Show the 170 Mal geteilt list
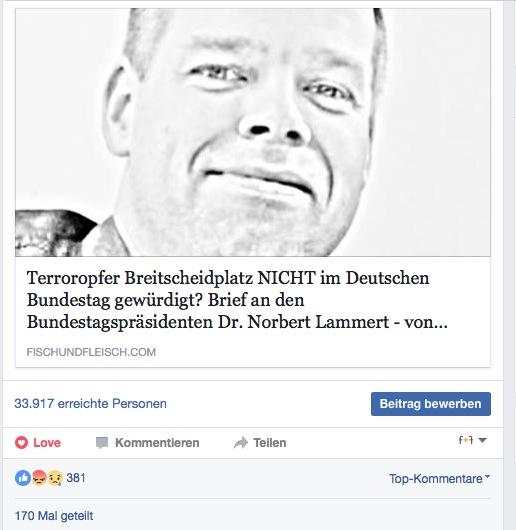516x530 pixels. [54, 516]
